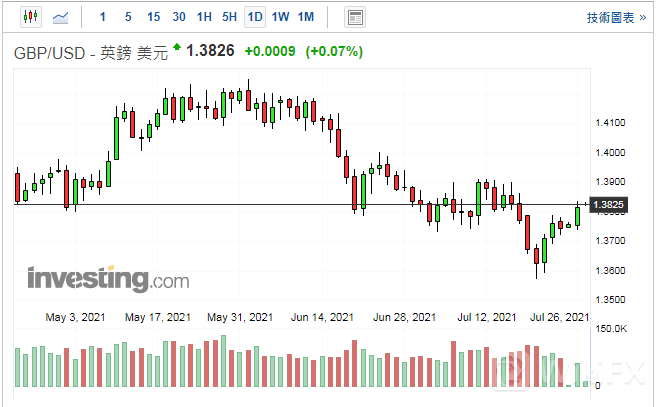The image size is (656, 407).
Task: Choose the 1W weekly interval
Action: [281, 17]
